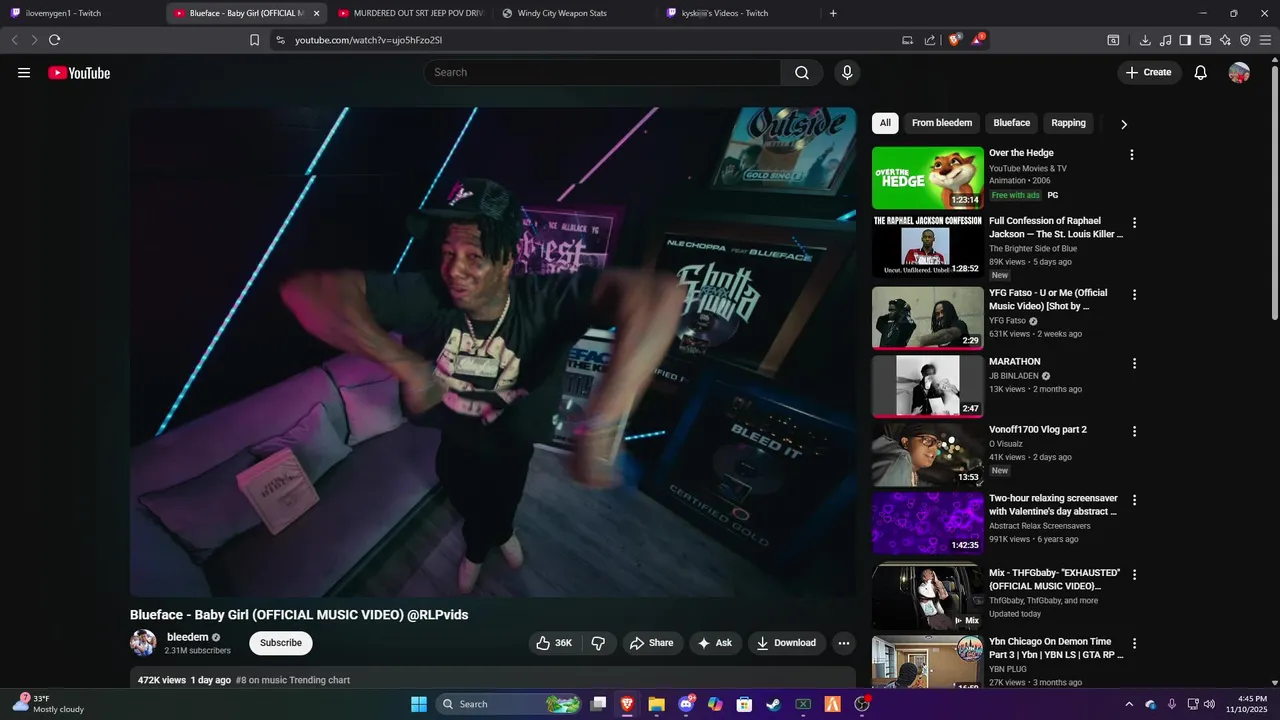This screenshot has height=720, width=1280.
Task: Open Brave VPN shield icon
Action: click(1245, 40)
